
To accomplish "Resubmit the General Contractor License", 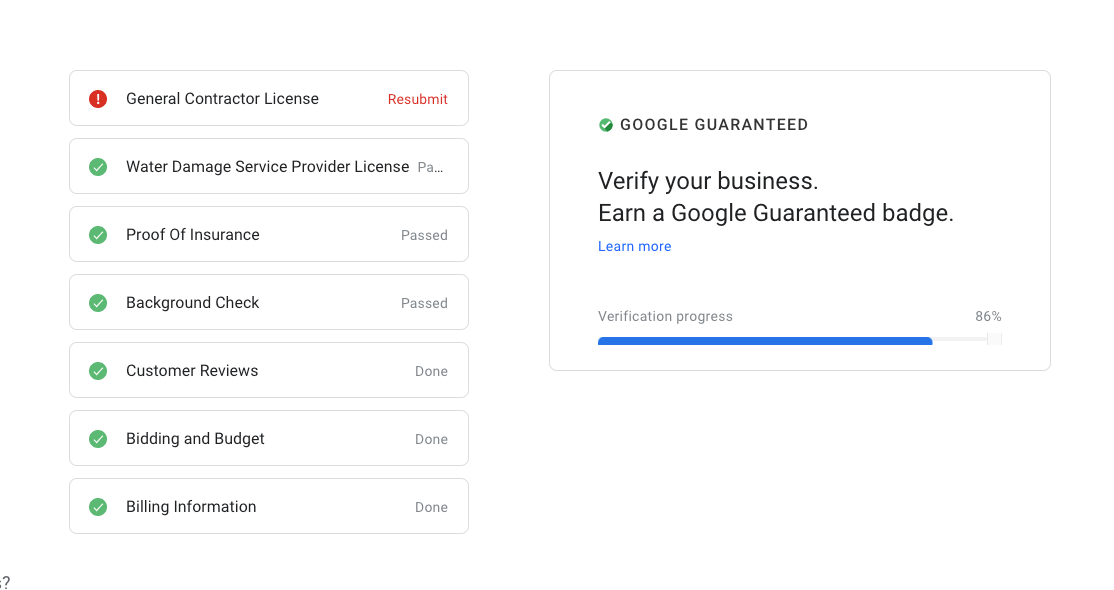I will (x=417, y=100).
